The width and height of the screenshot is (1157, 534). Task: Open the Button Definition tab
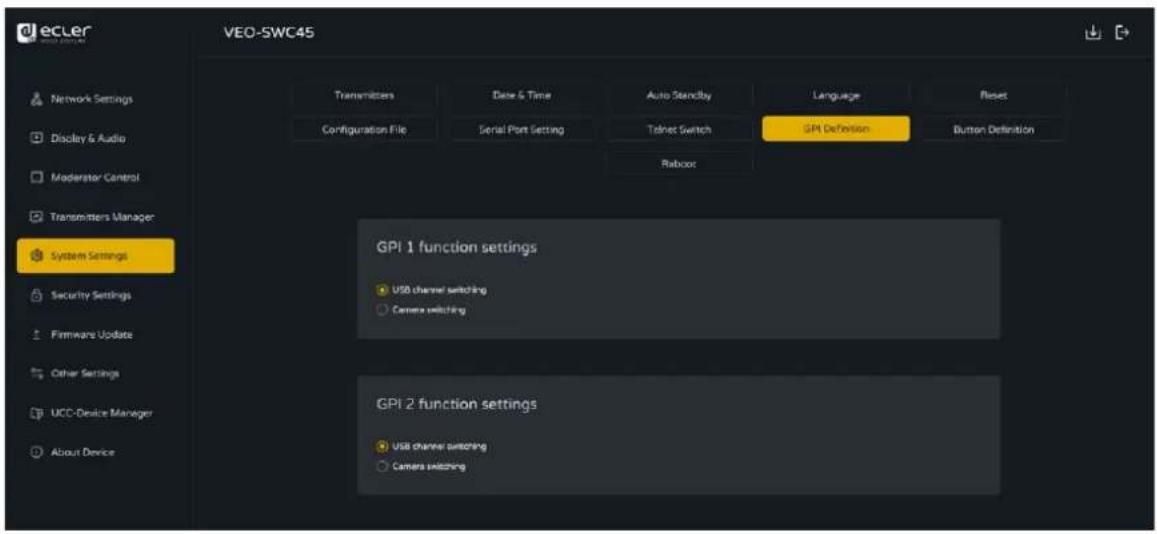(993, 129)
